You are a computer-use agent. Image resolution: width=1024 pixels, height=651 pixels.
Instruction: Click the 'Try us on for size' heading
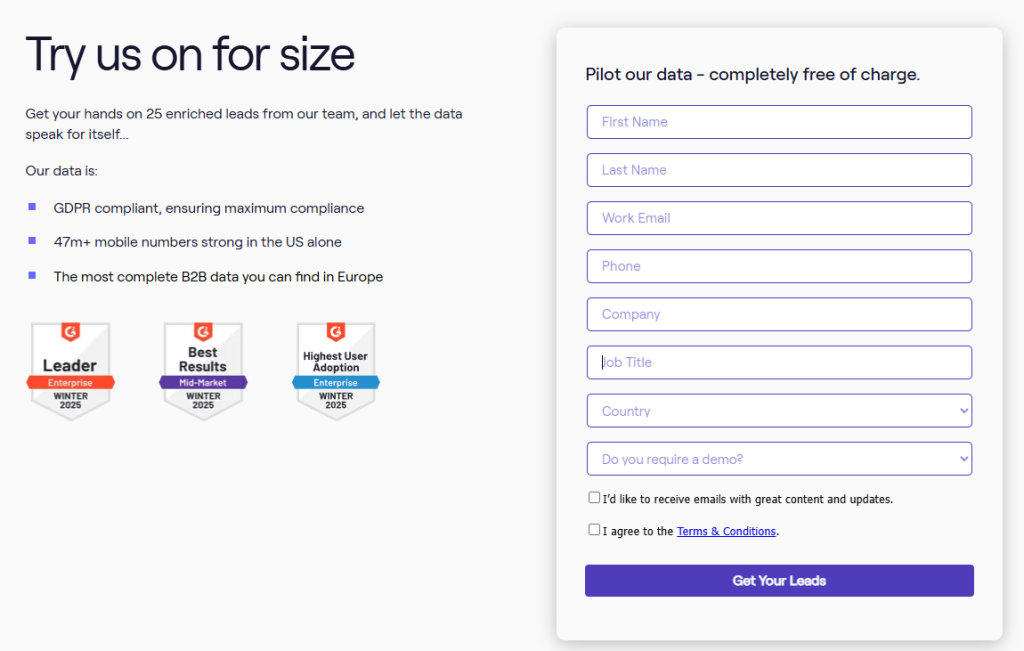[x=190, y=54]
